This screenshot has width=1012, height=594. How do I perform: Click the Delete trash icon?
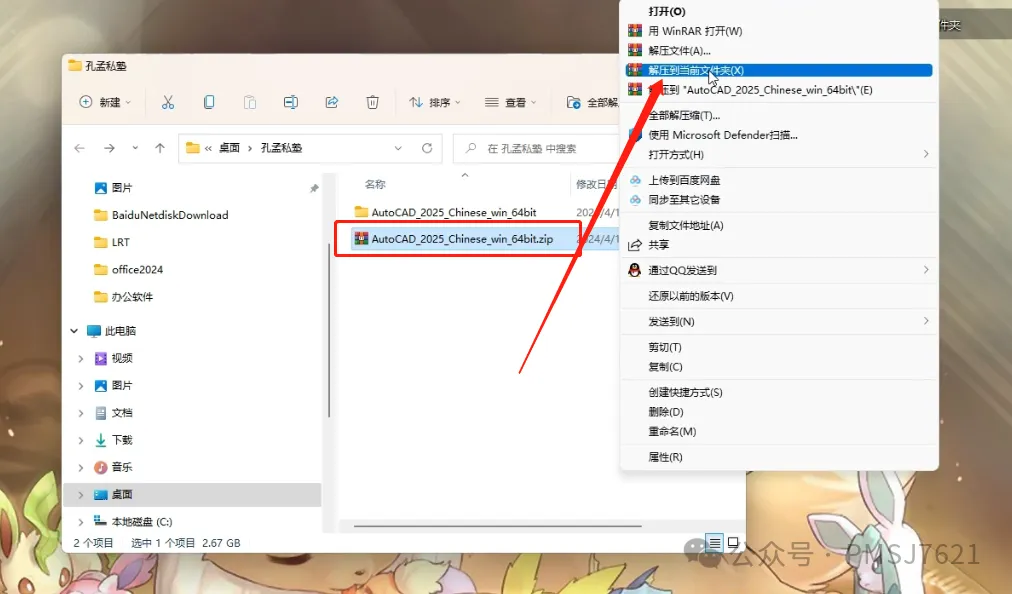pos(372,102)
